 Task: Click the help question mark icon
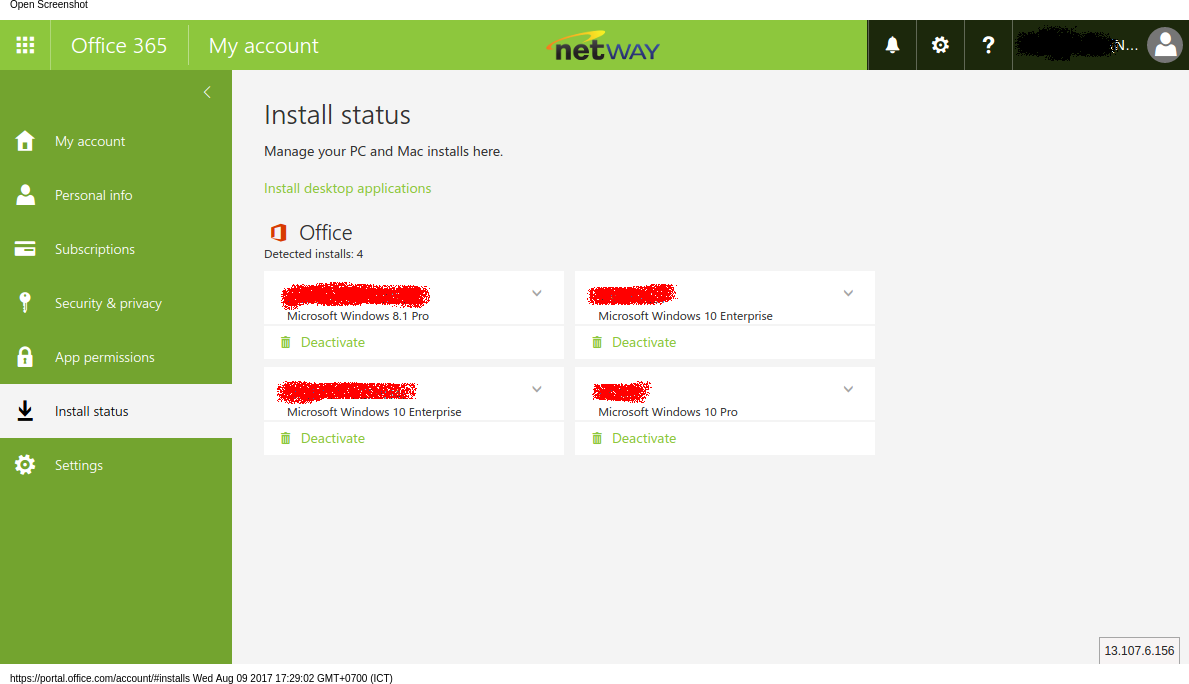coord(988,45)
